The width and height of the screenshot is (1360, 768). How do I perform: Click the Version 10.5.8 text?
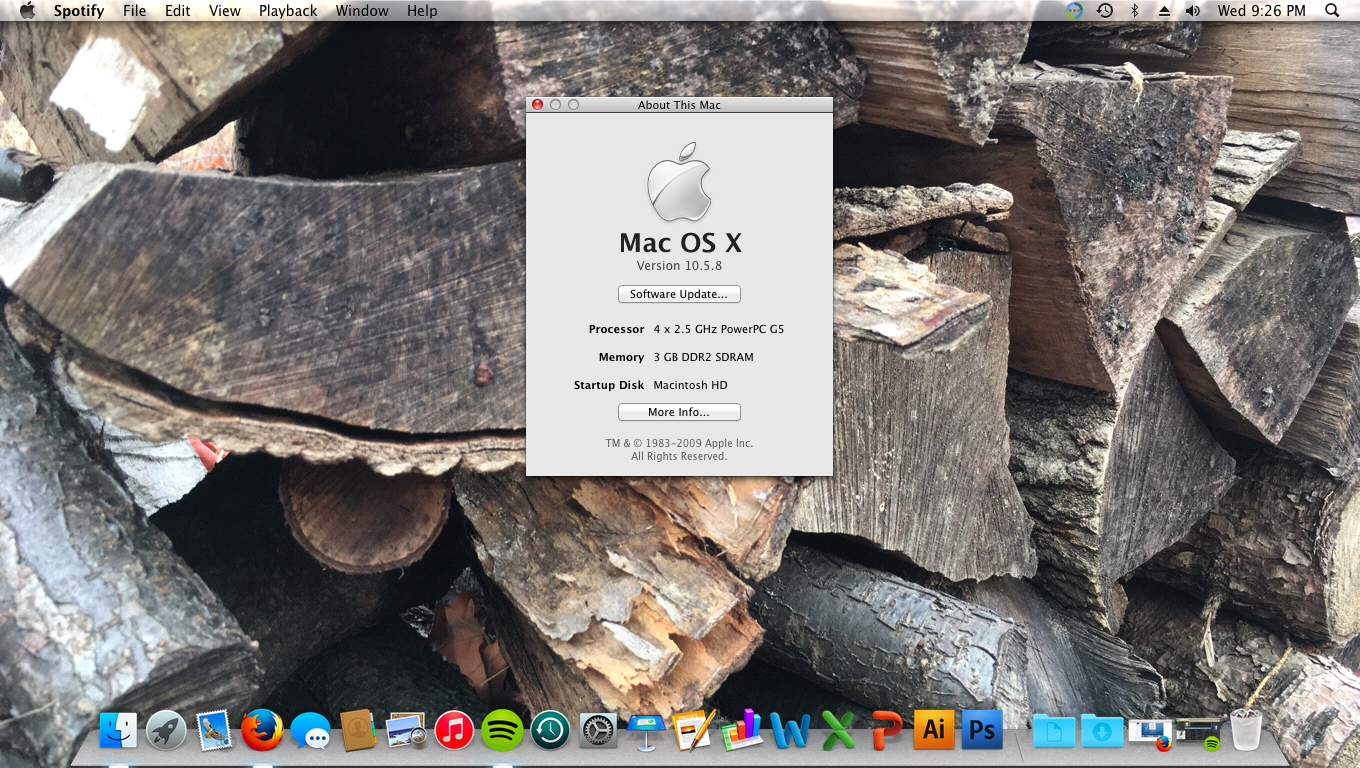click(679, 266)
